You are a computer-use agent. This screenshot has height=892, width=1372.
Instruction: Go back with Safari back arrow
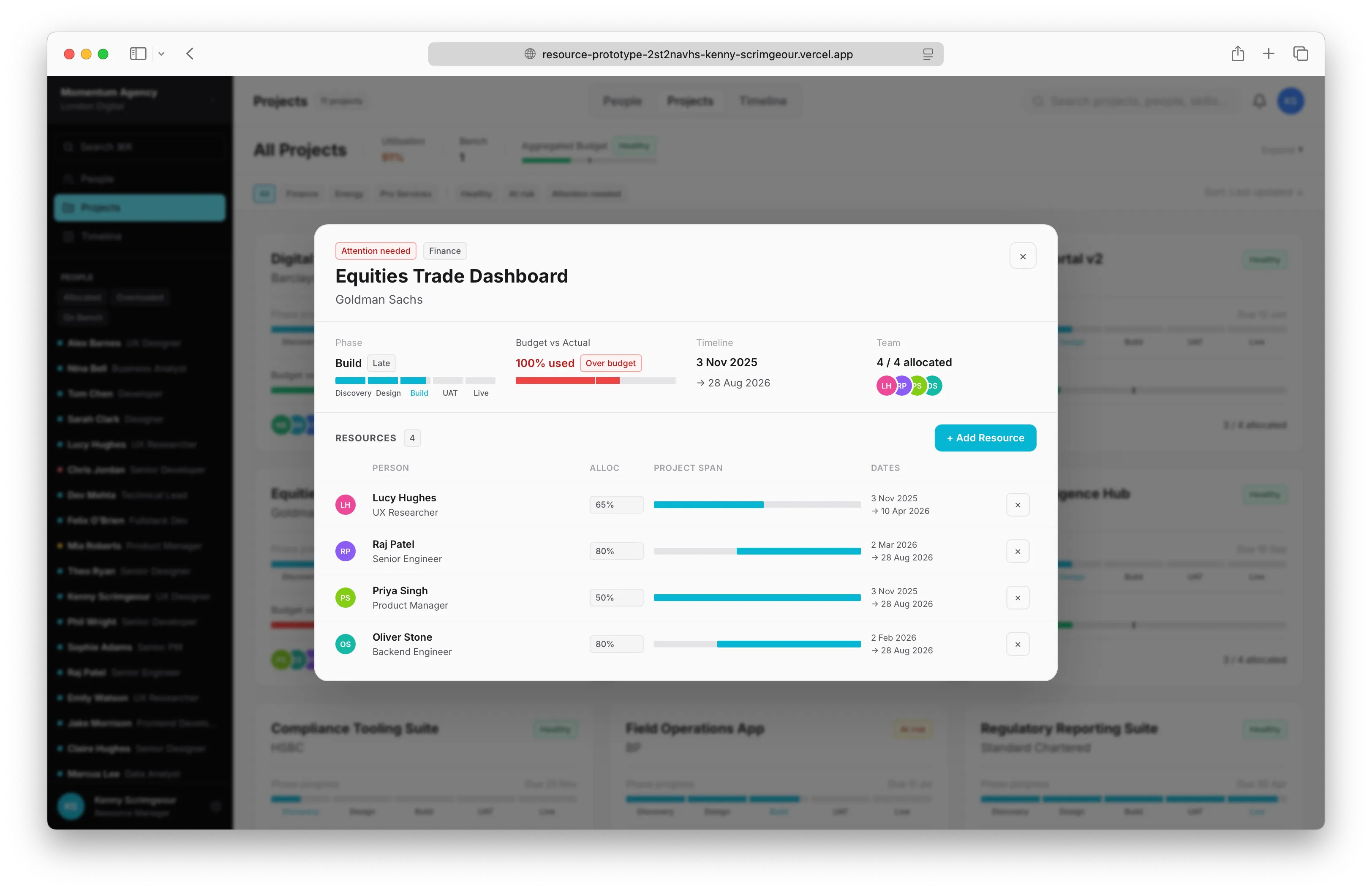190,54
